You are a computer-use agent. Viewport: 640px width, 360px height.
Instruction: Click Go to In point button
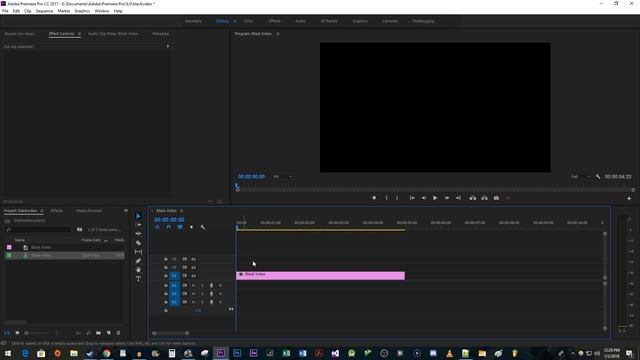[412, 198]
